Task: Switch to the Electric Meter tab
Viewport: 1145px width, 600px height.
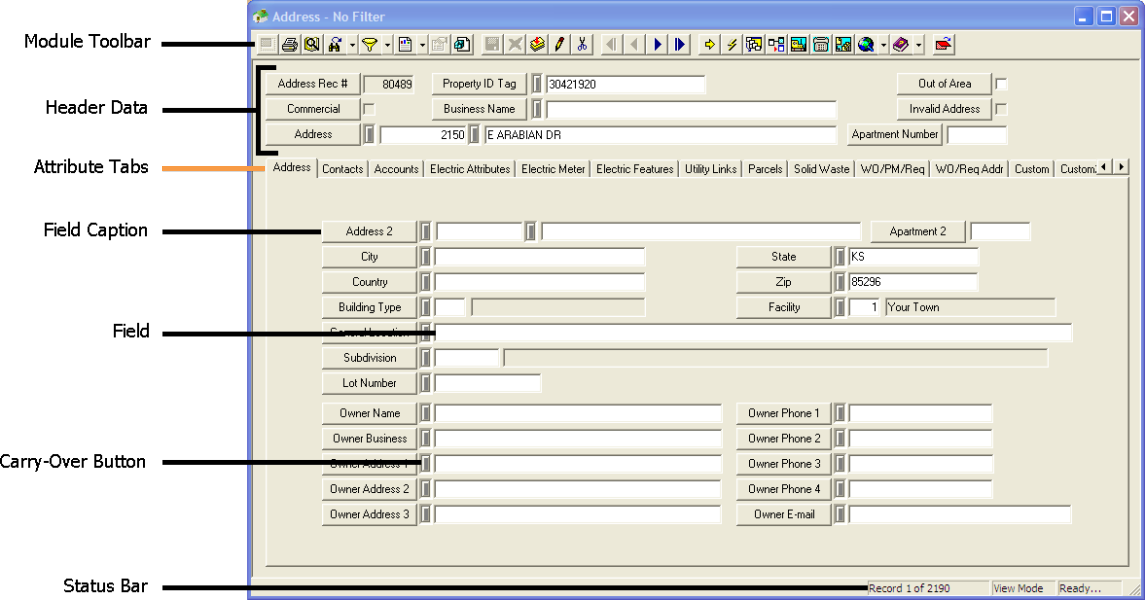Action: click(x=553, y=169)
